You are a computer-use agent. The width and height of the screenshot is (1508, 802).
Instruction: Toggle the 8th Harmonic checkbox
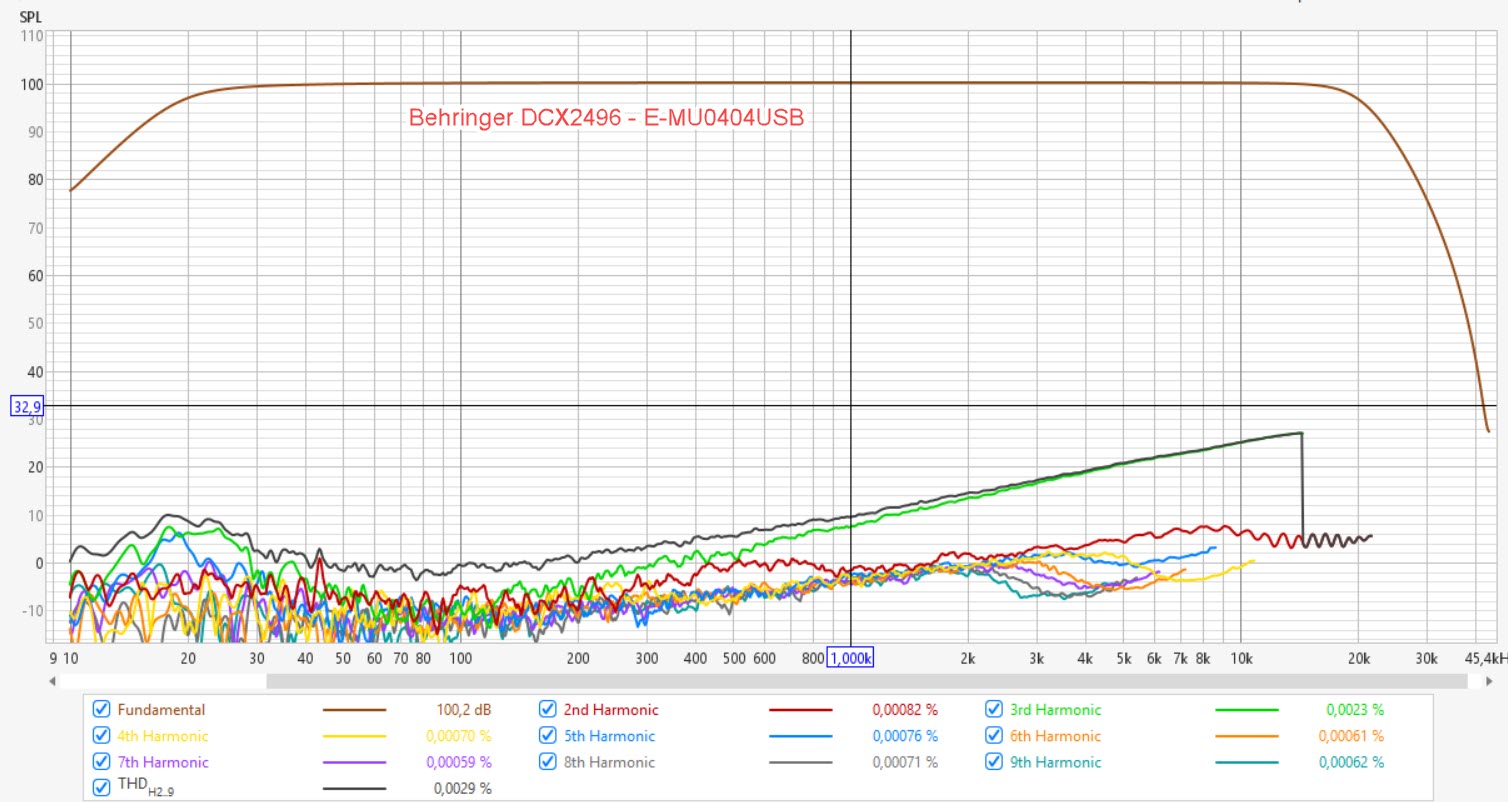click(548, 762)
